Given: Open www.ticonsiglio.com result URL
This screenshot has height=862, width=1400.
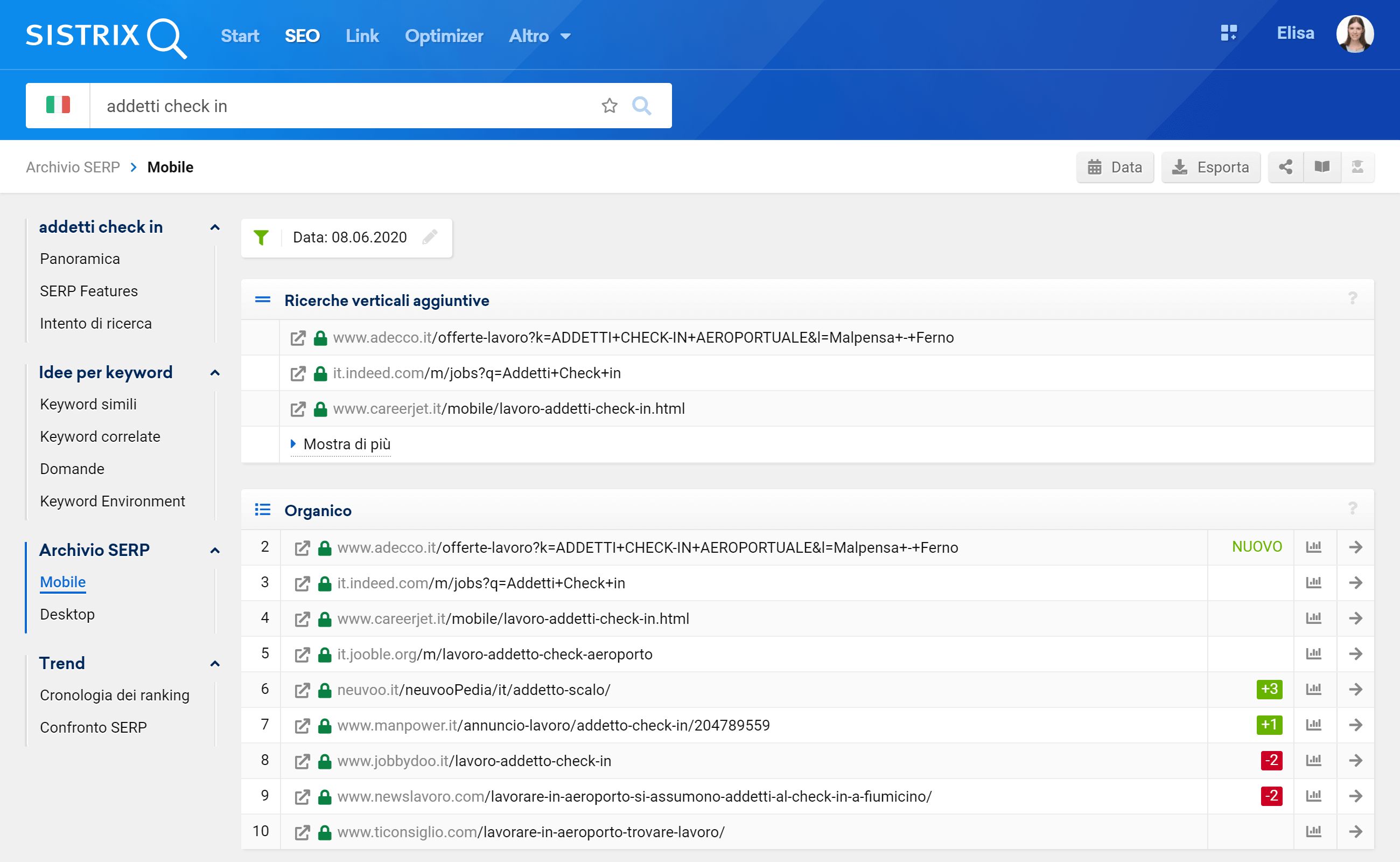Looking at the screenshot, I should 530,832.
